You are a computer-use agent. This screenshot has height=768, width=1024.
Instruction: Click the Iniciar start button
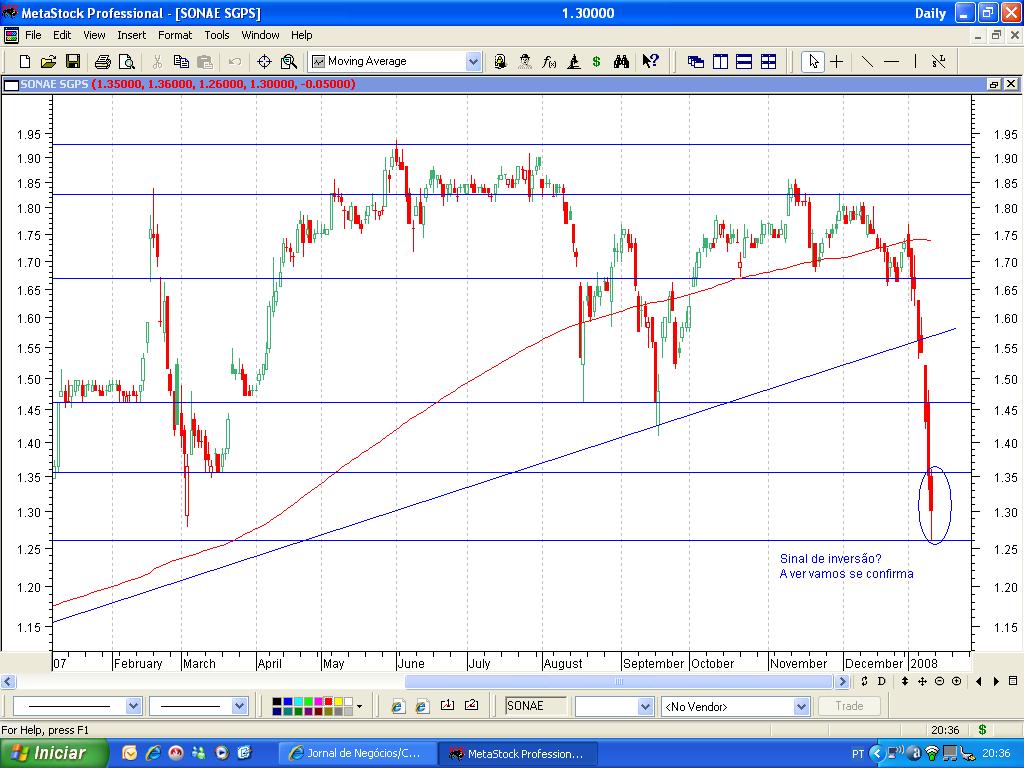(54, 753)
